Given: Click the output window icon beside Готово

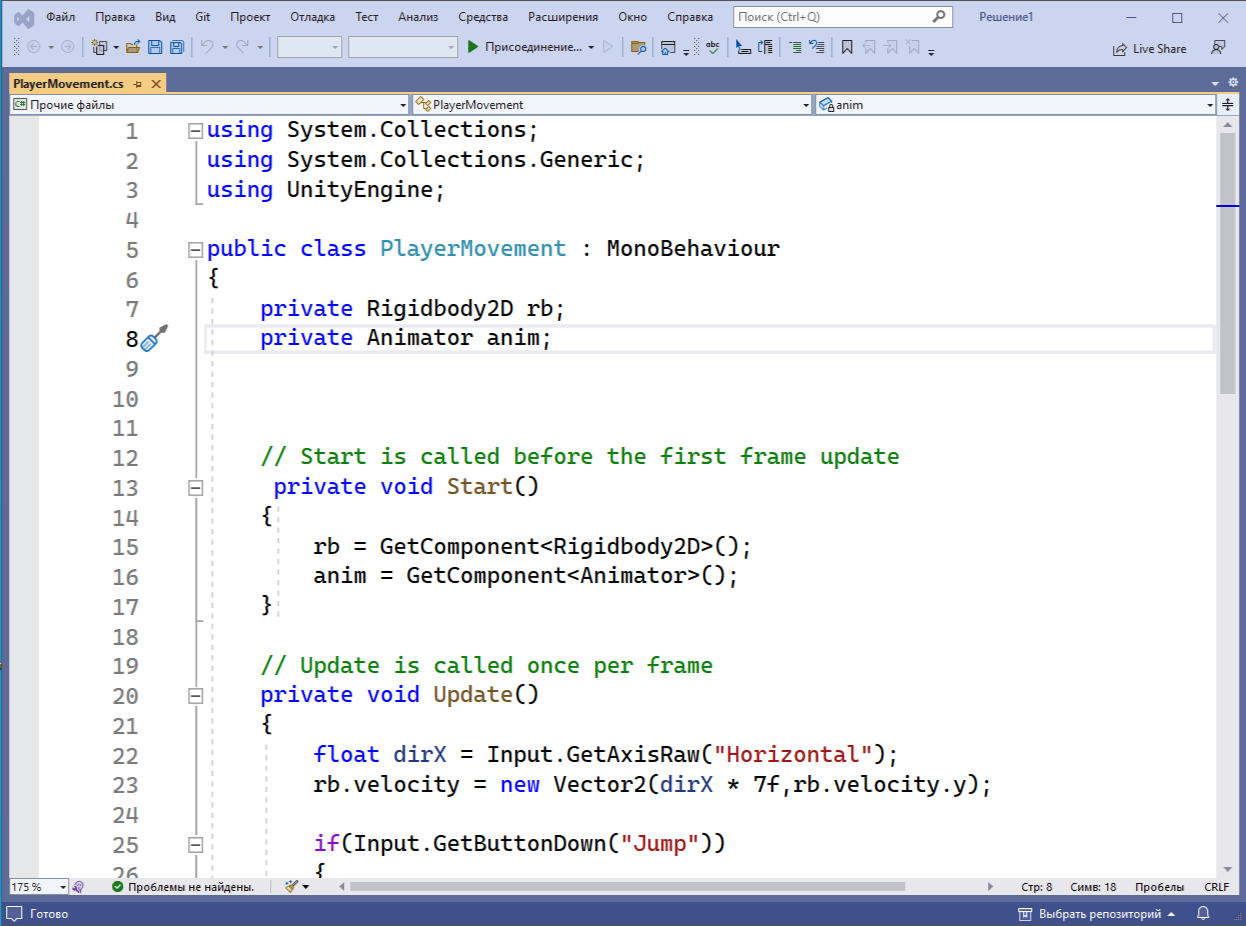Looking at the screenshot, I should (x=15, y=913).
